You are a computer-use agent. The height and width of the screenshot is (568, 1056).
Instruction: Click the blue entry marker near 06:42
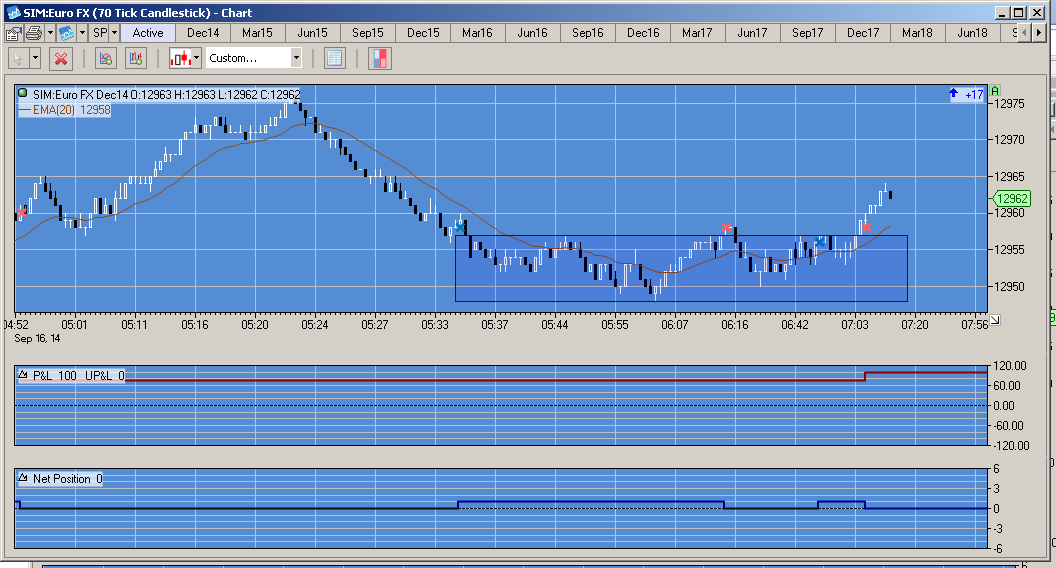point(820,241)
